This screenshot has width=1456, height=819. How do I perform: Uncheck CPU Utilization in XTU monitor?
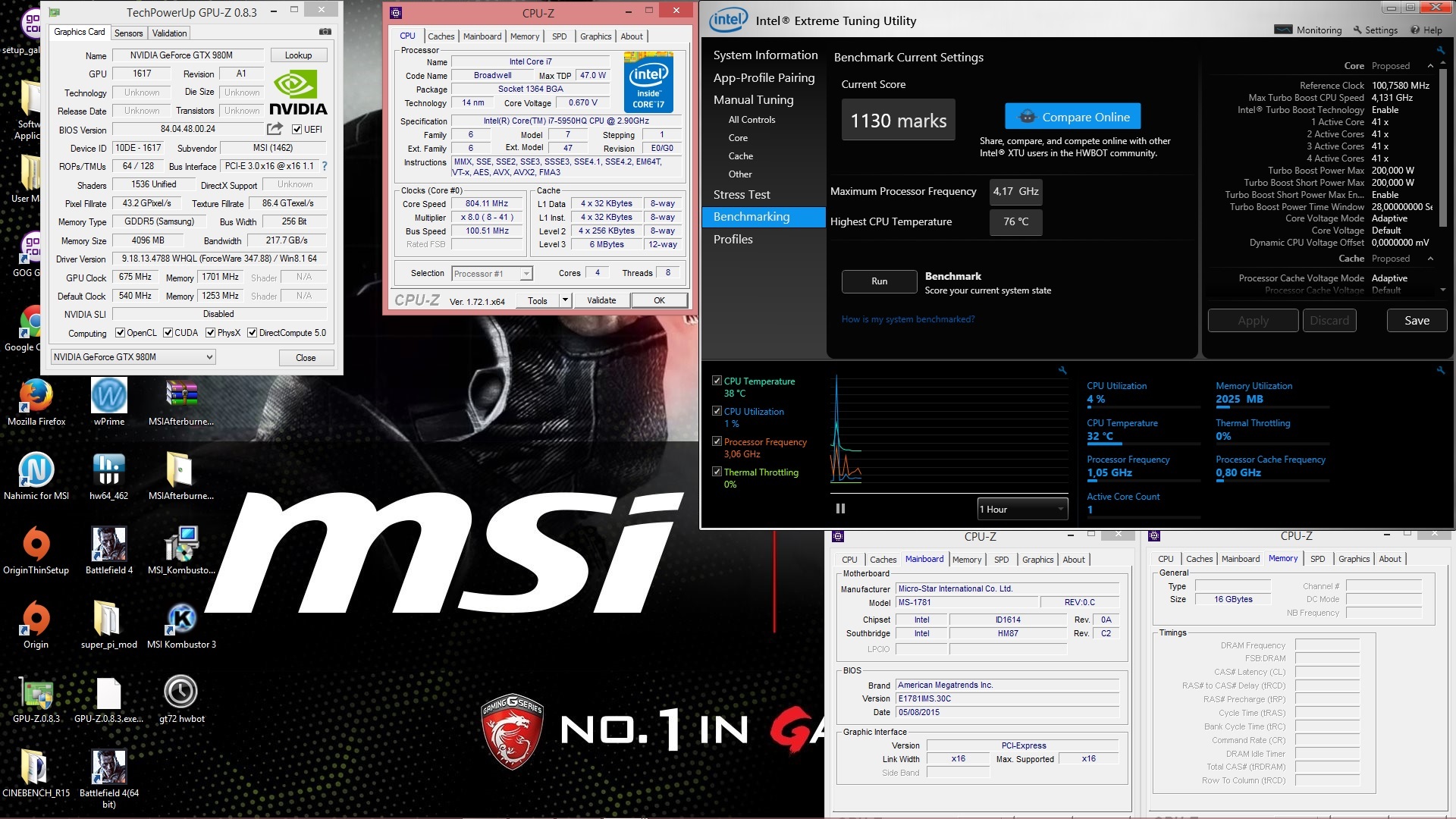[x=717, y=411]
